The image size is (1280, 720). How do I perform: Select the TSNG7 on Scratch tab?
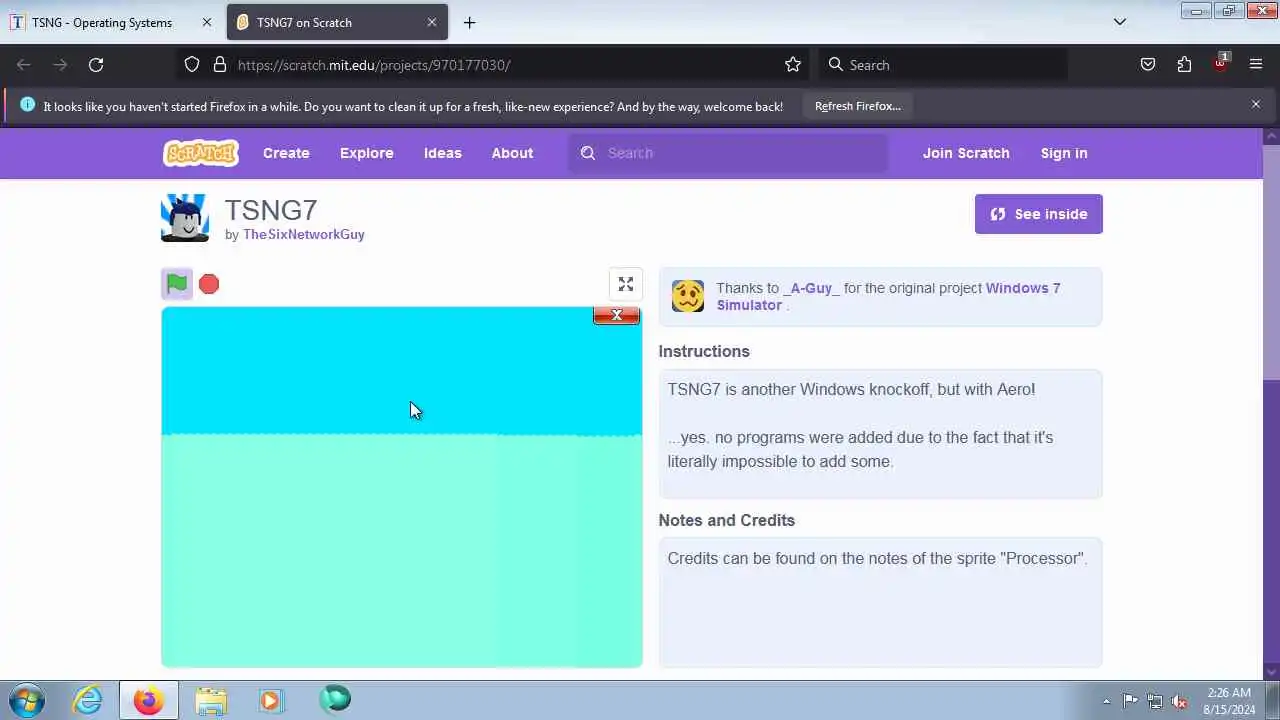(x=337, y=22)
